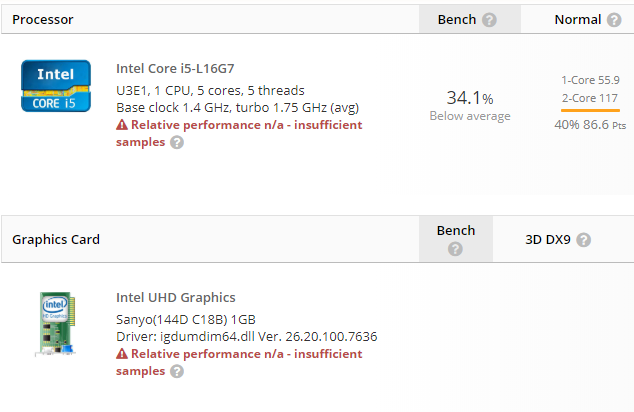The height and width of the screenshot is (412, 634).
Task: Open the Intel UHD Graphics link
Action: point(176,297)
